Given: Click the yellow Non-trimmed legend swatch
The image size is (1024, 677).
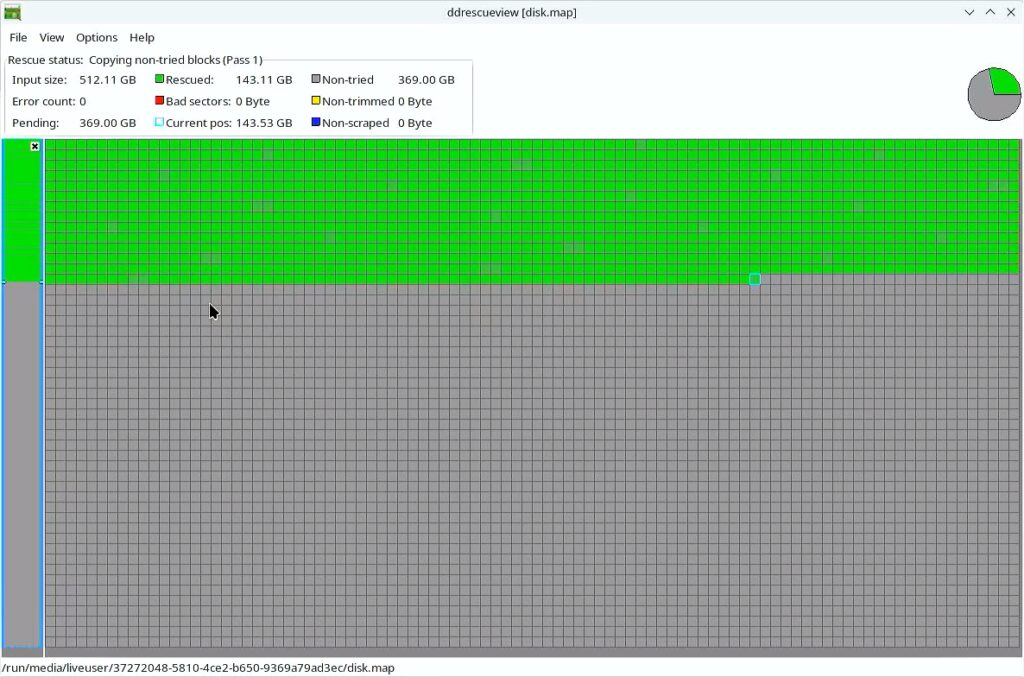Looking at the screenshot, I should pyautogui.click(x=316, y=101).
